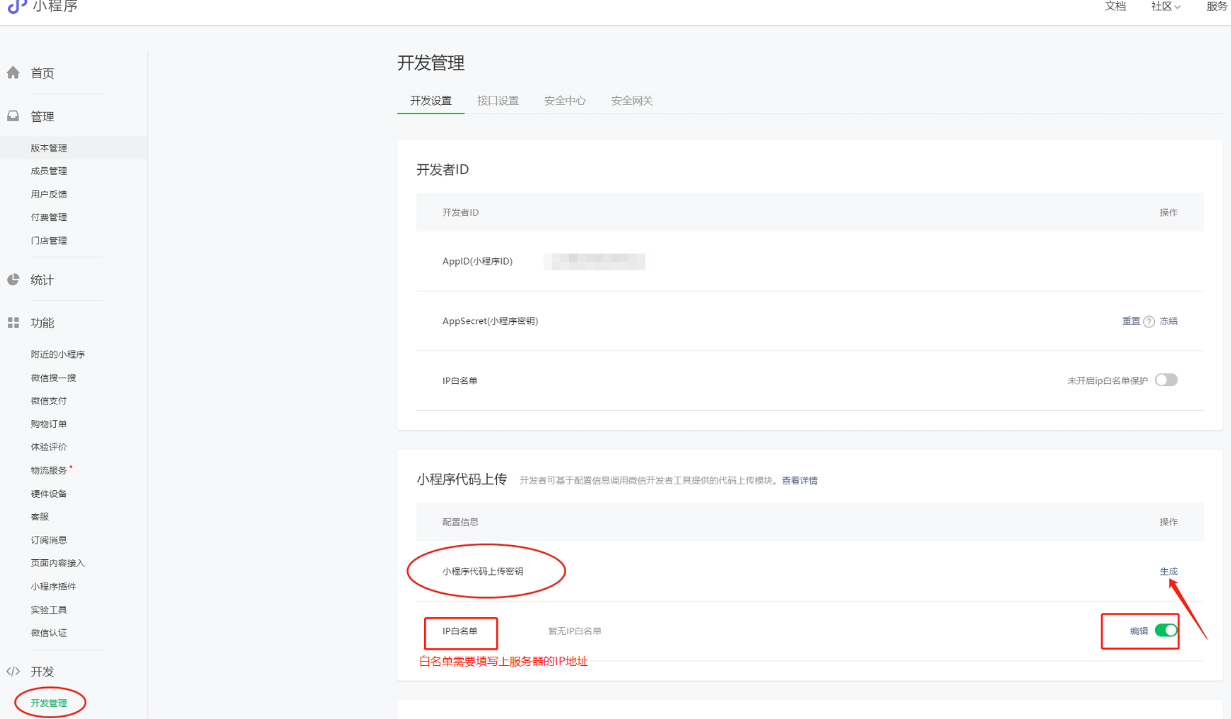Select 开发管理 in the left sidebar
This screenshot has height=719, width=1231.
pos(49,703)
